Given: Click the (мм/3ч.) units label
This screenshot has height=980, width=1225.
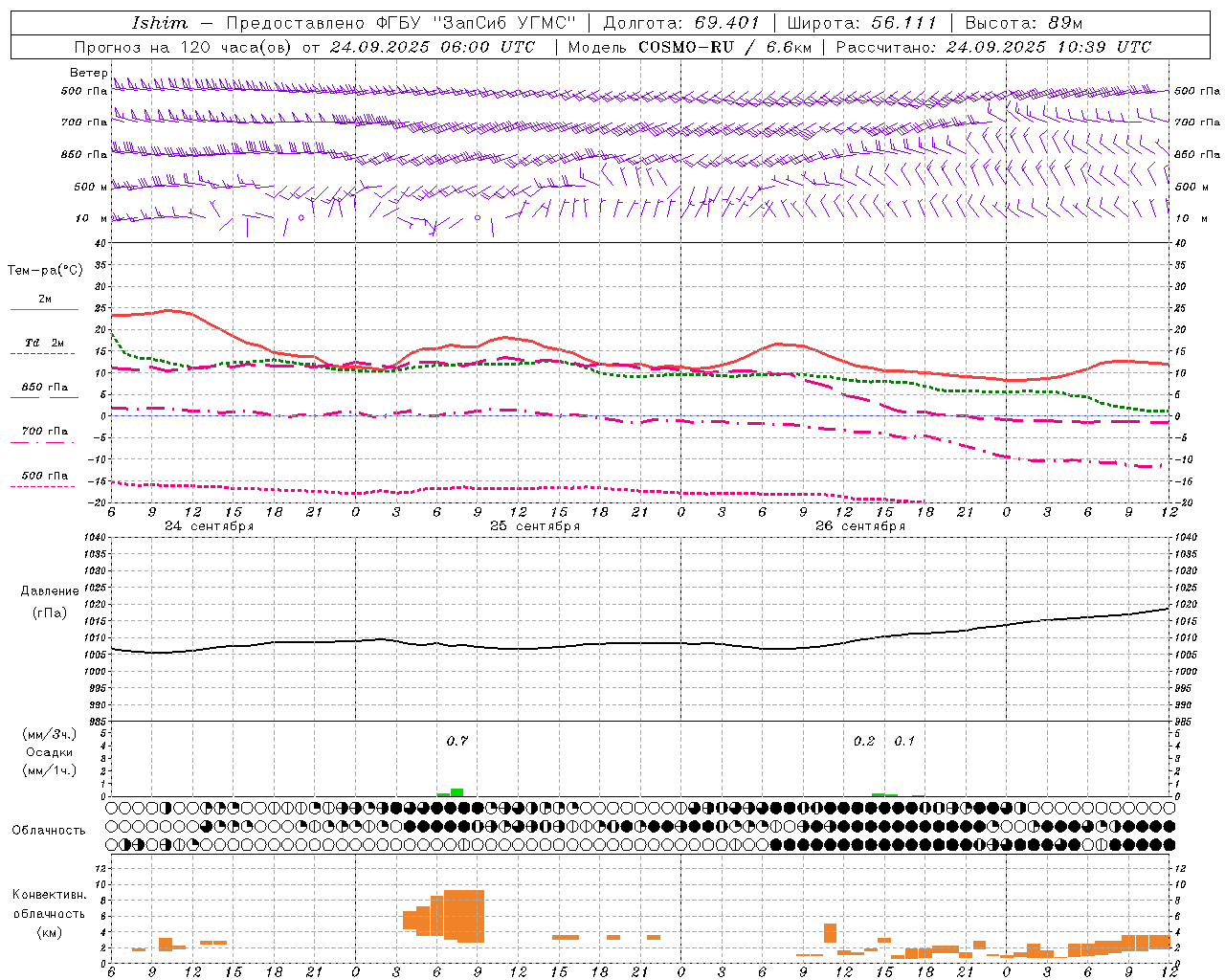Looking at the screenshot, I should pos(49,734).
